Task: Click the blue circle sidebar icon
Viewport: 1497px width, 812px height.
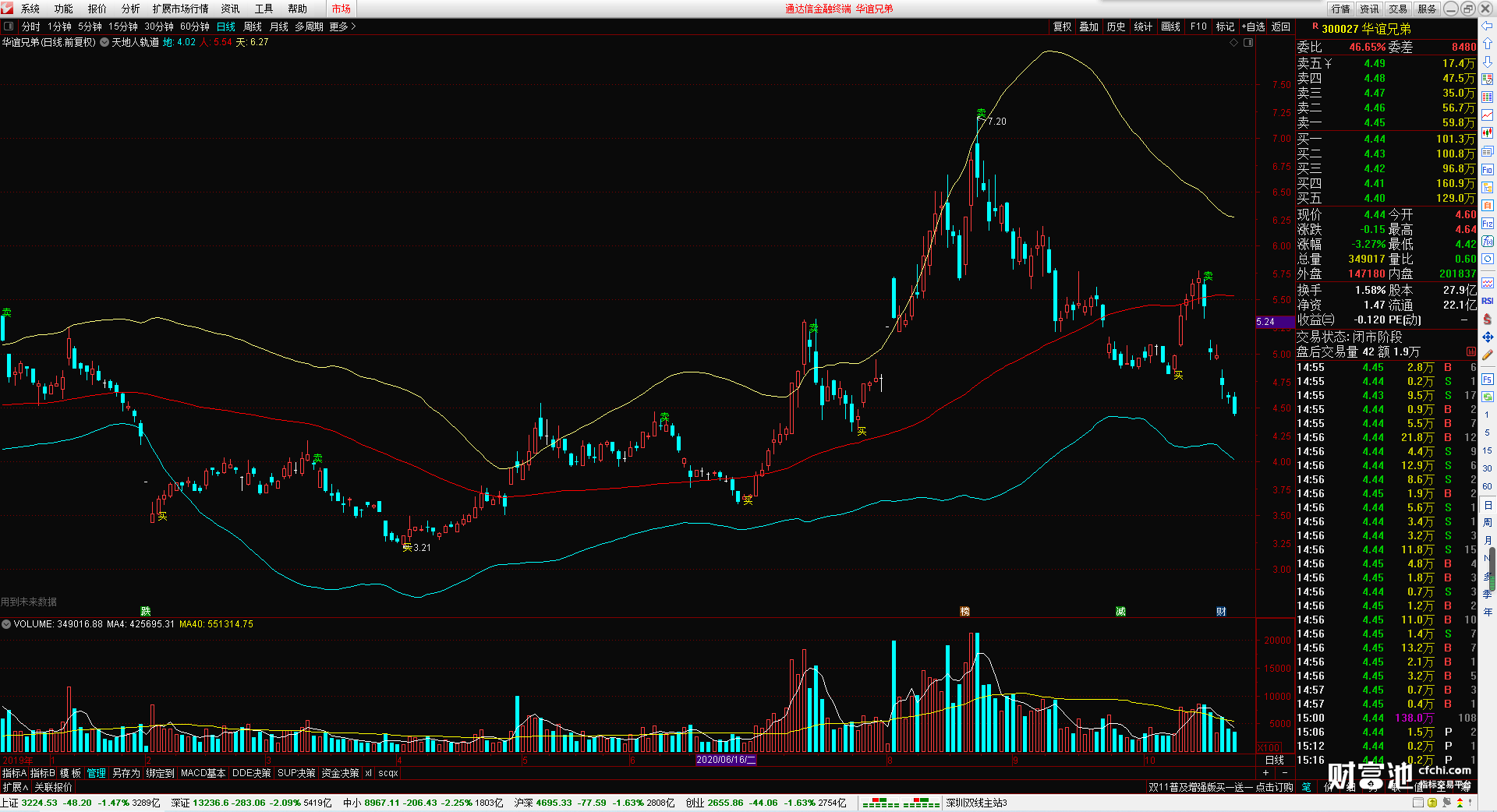Action: (x=1488, y=259)
